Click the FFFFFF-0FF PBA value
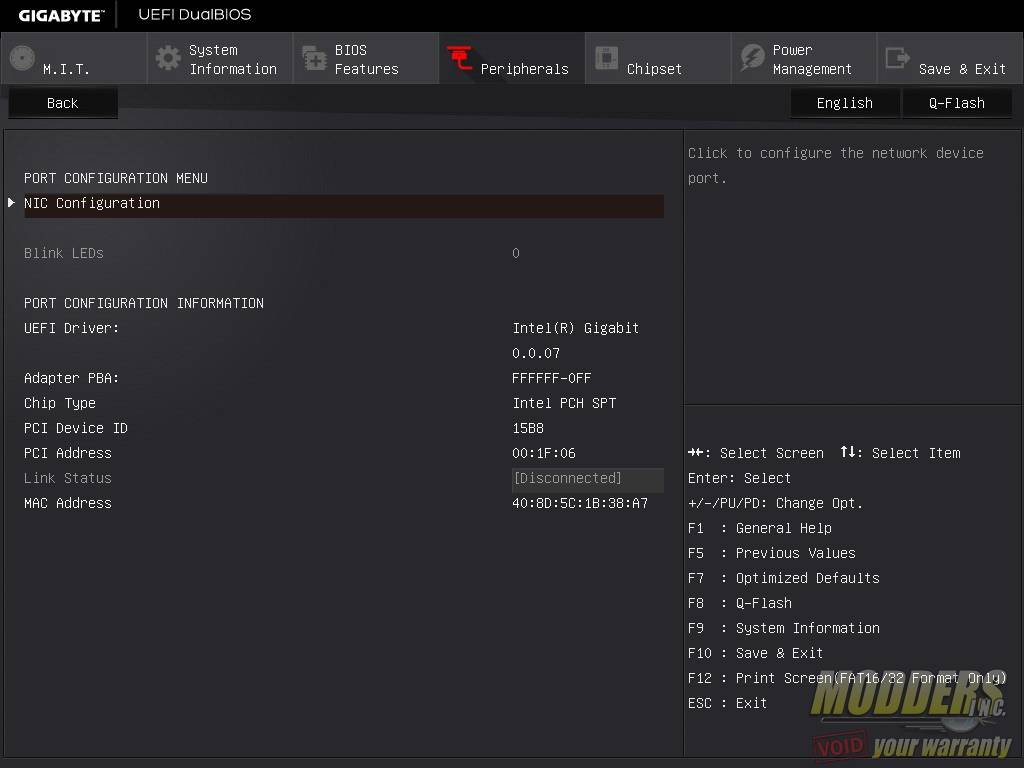This screenshot has height=768, width=1024. pos(552,378)
